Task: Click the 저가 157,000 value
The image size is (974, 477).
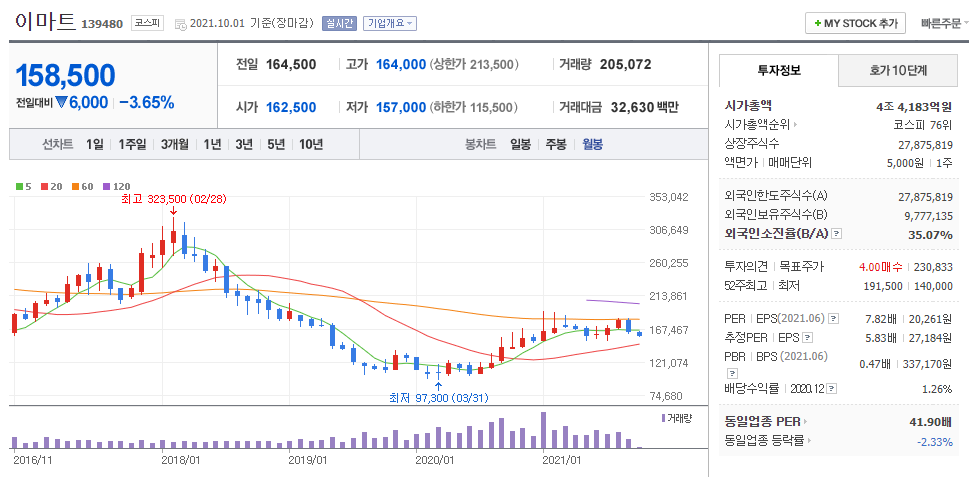Action: tap(401, 107)
